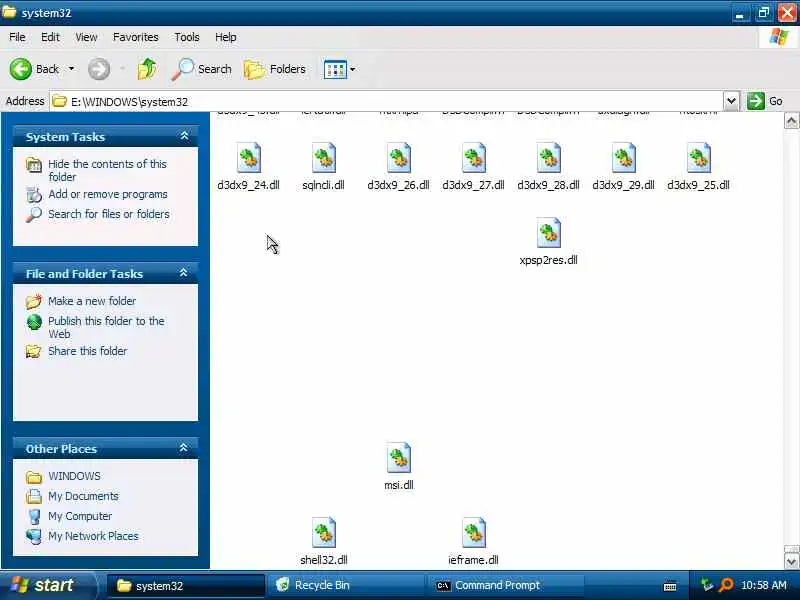800x600 pixels.
Task: Collapse the Other Places panel
Action: coord(184,448)
